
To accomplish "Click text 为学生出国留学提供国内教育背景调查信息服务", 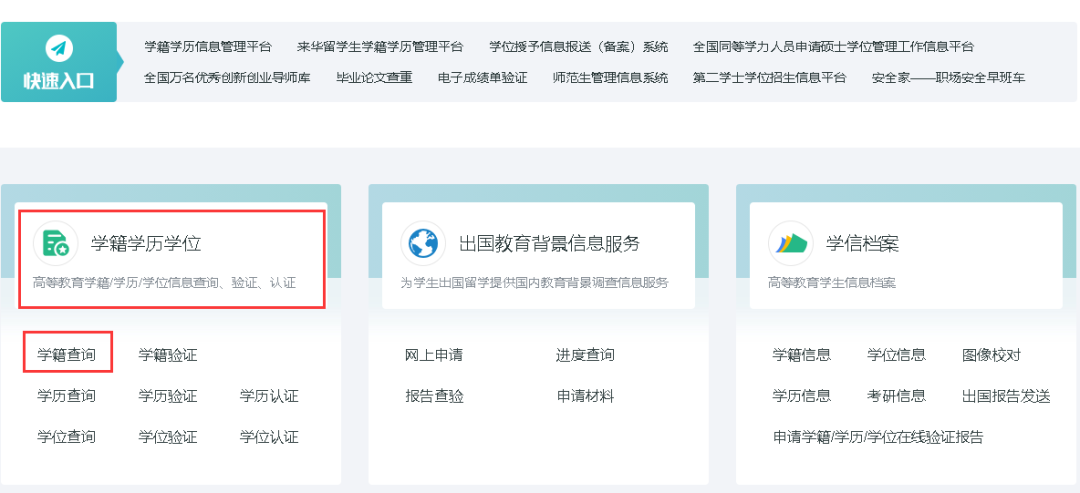I will point(535,282).
